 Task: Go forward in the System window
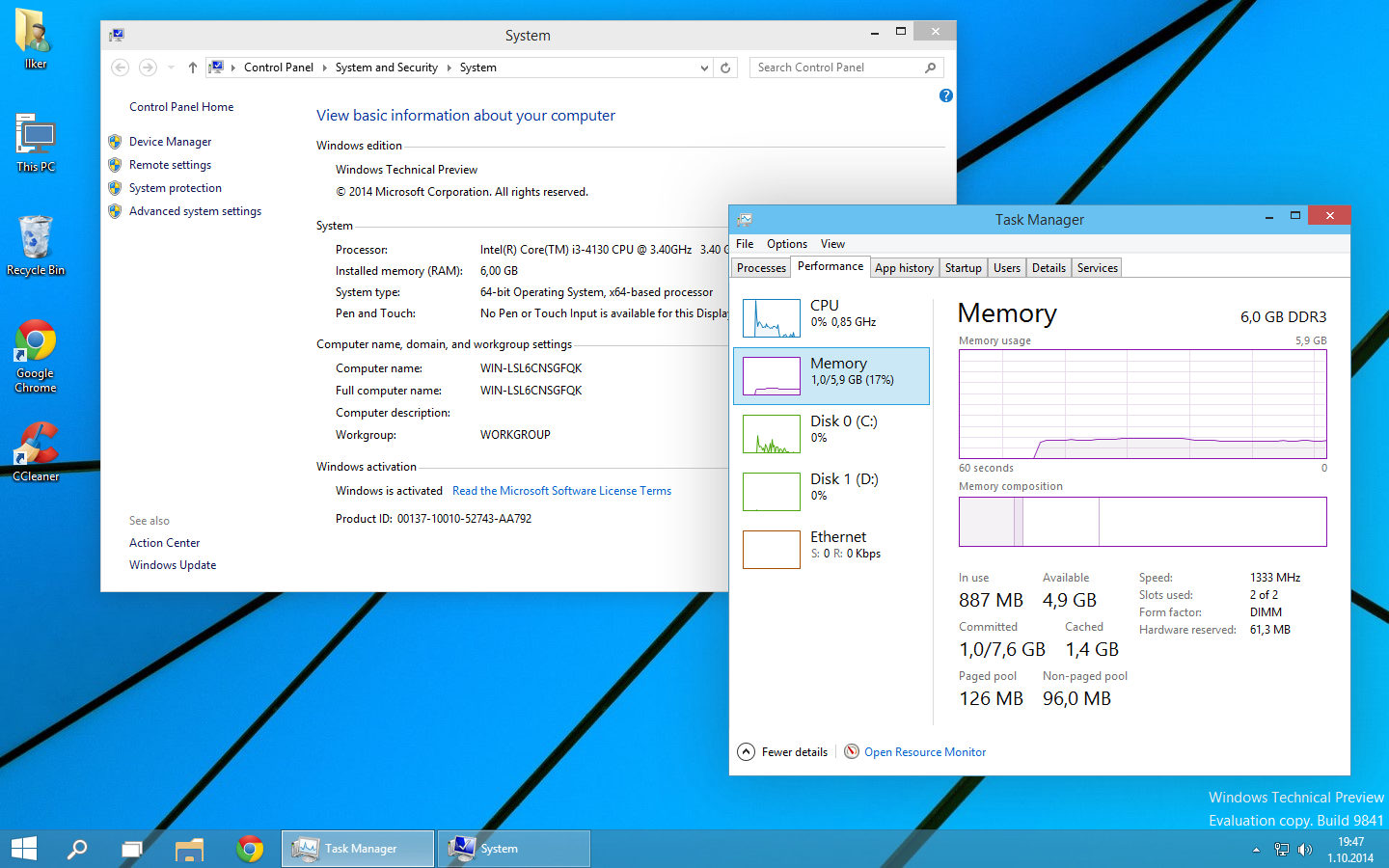[x=148, y=68]
